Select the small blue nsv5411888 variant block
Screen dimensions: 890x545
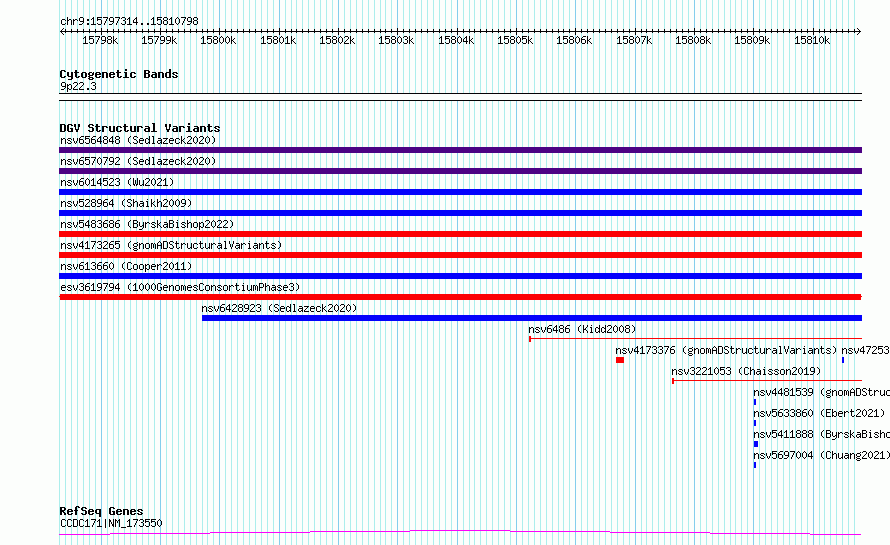coord(755,444)
